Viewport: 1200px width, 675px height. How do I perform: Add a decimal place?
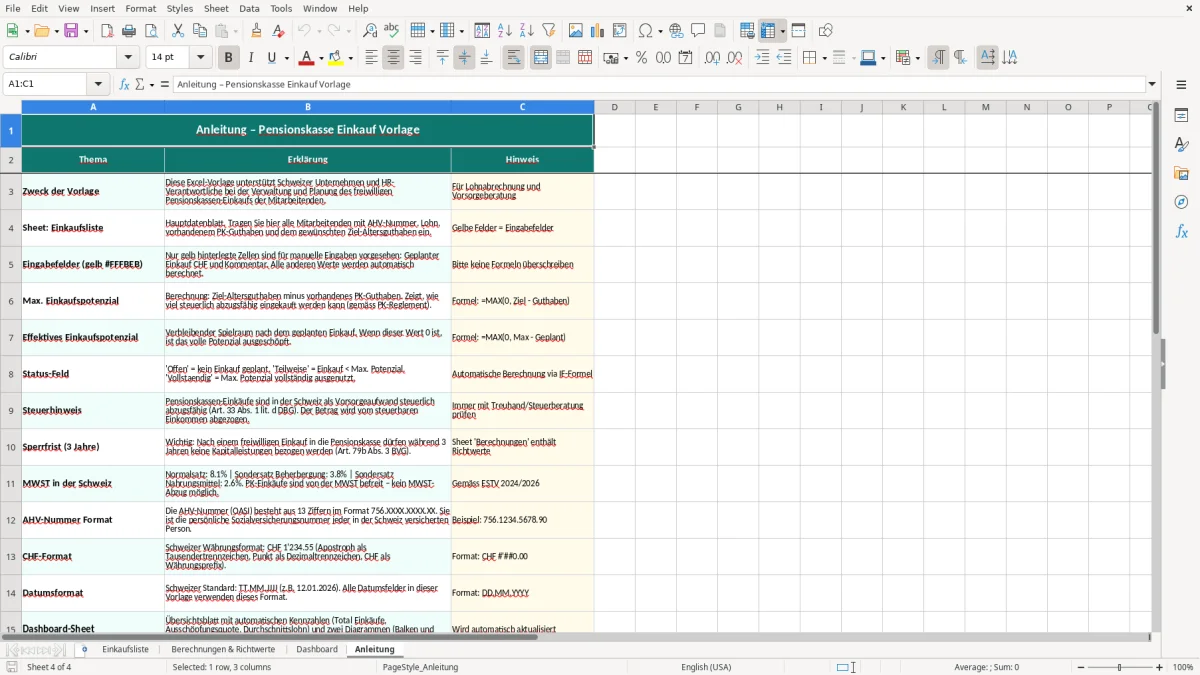tap(712, 58)
